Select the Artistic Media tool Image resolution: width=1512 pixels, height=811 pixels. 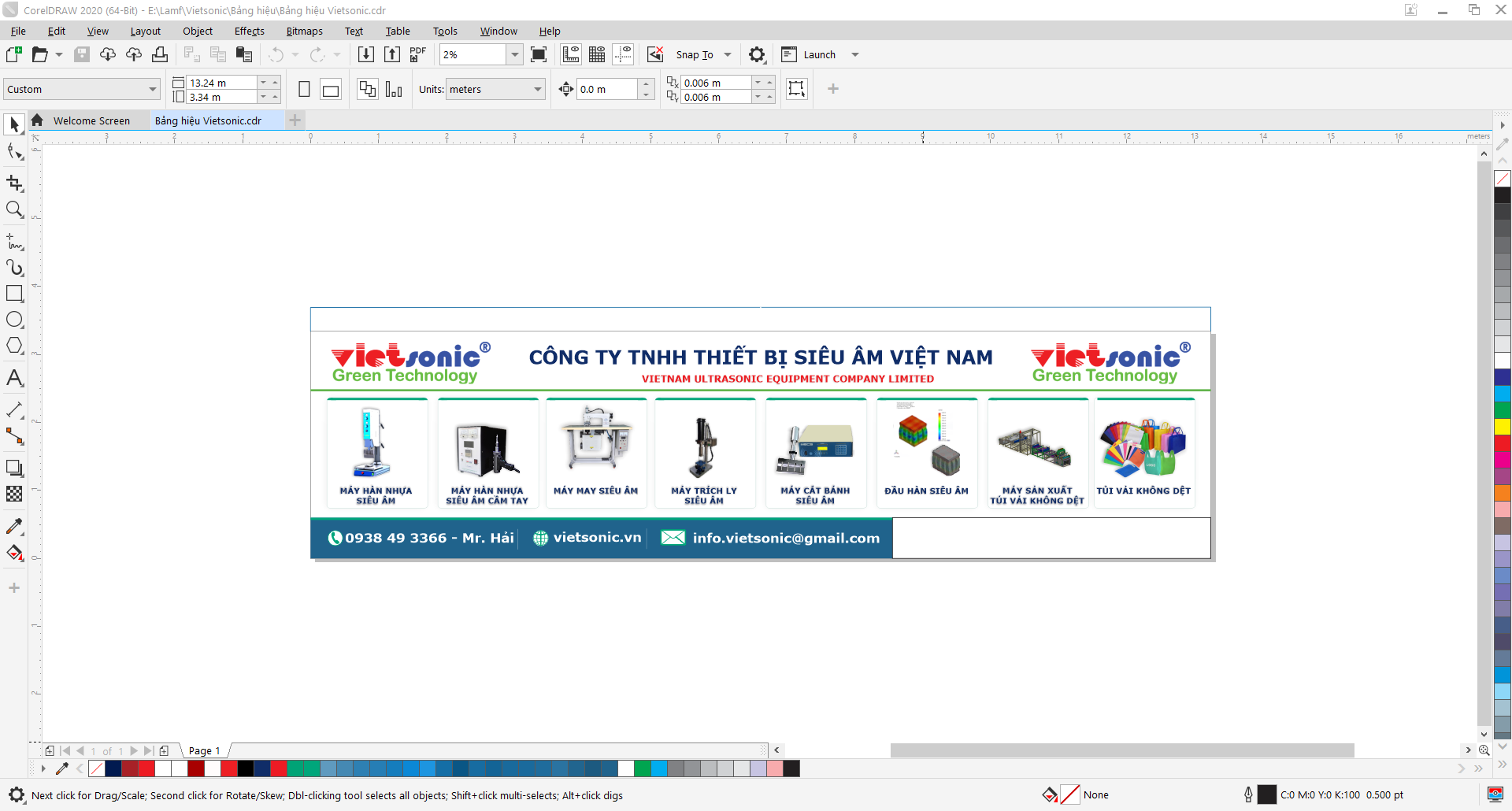[14, 268]
